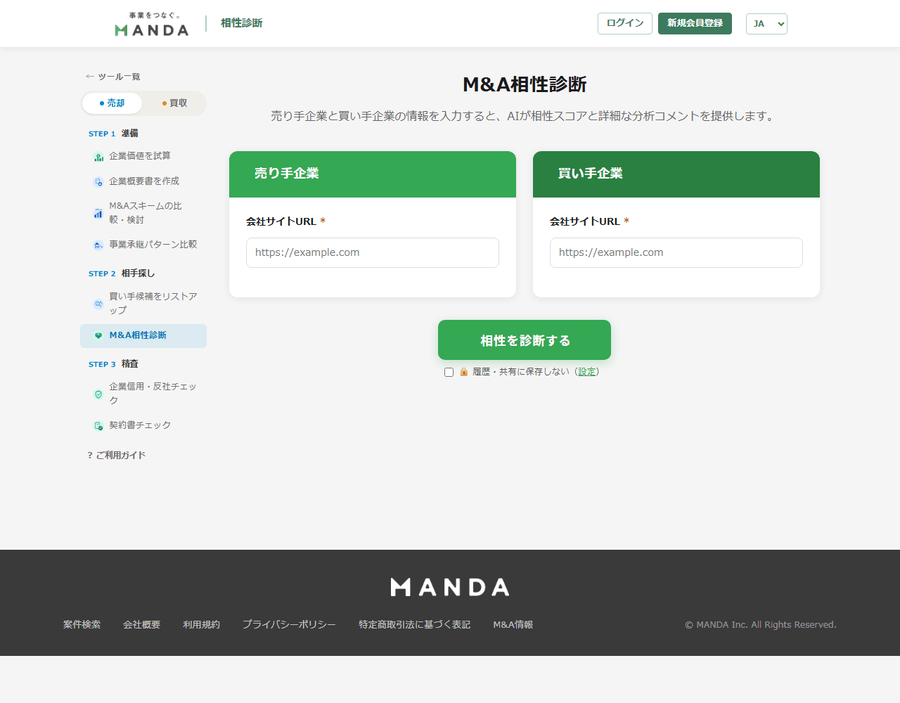This screenshot has height=703, width=900.
Task: Open 企業信用・反社チェック in the sidebar
Action: click(x=143, y=393)
